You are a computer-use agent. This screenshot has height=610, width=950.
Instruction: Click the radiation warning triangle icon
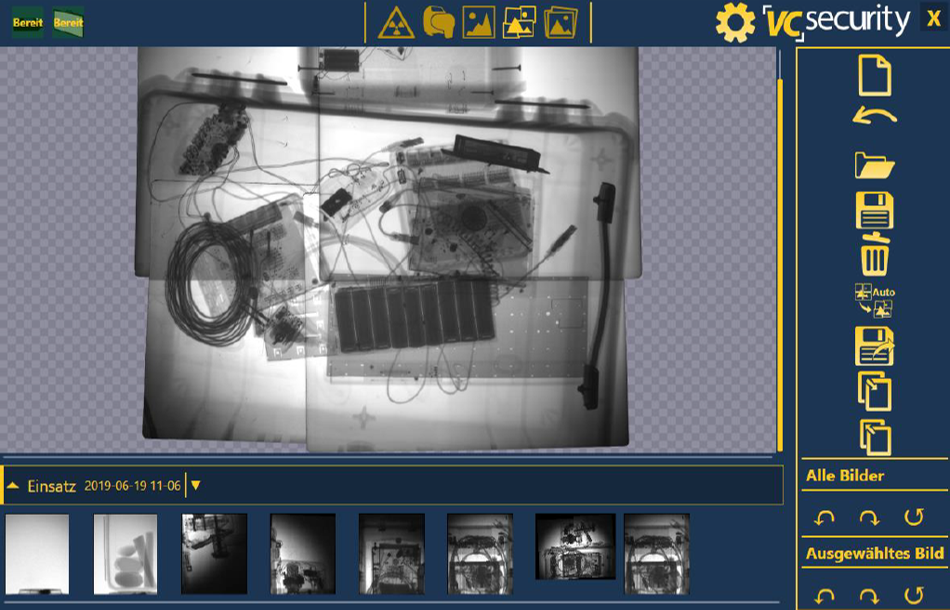396,23
